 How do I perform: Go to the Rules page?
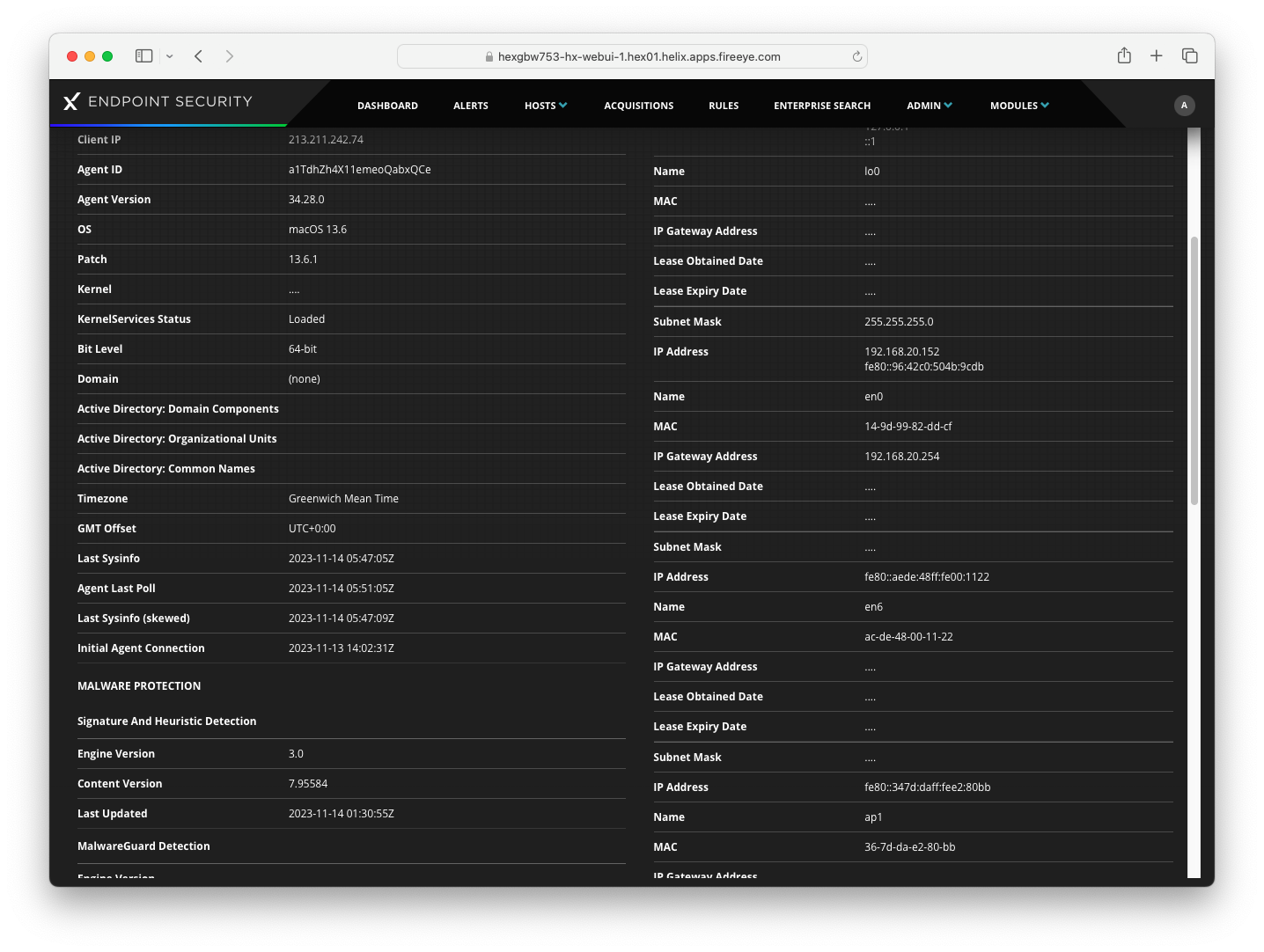pyautogui.click(x=724, y=106)
